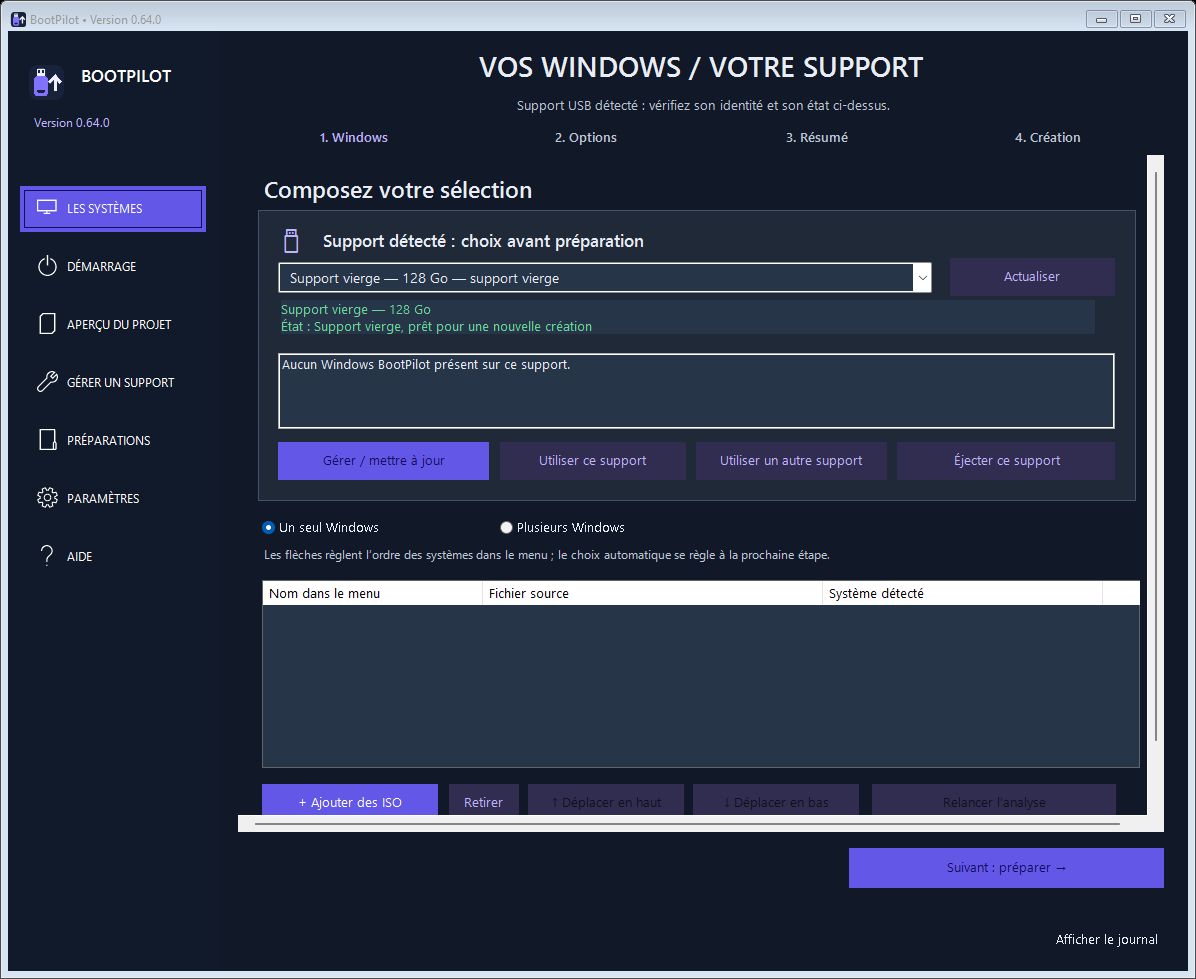This screenshot has width=1196, height=979.
Task: Click the Nom dans le menu column header
Action: point(372,593)
